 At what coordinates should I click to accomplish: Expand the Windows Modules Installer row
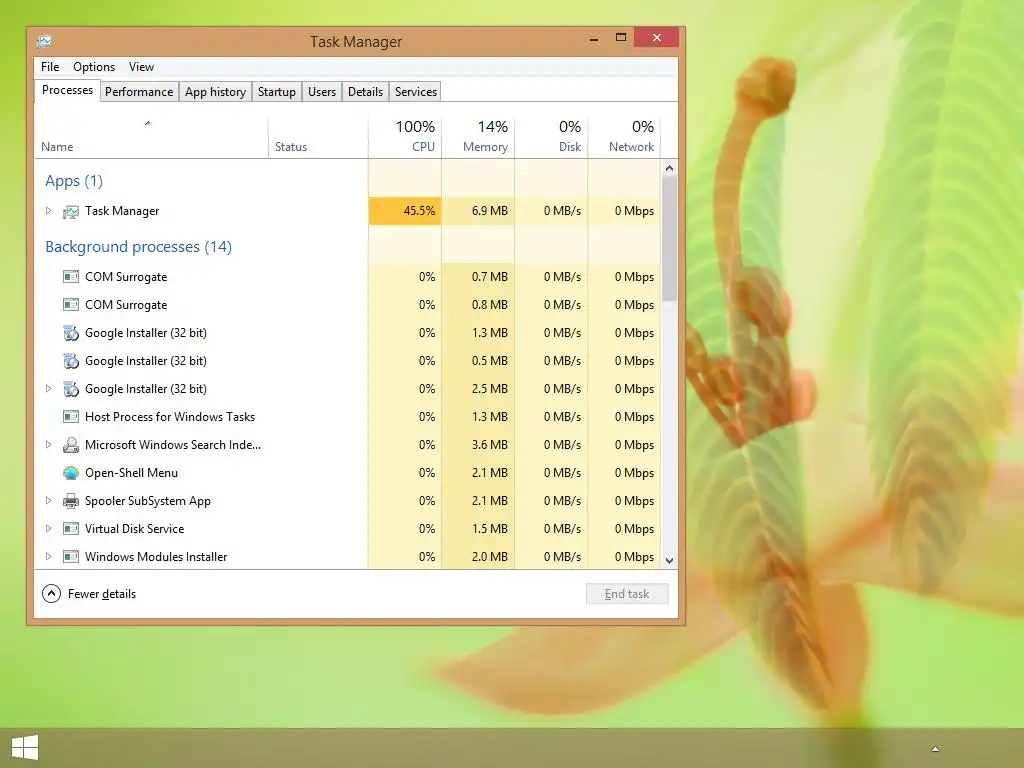48,557
